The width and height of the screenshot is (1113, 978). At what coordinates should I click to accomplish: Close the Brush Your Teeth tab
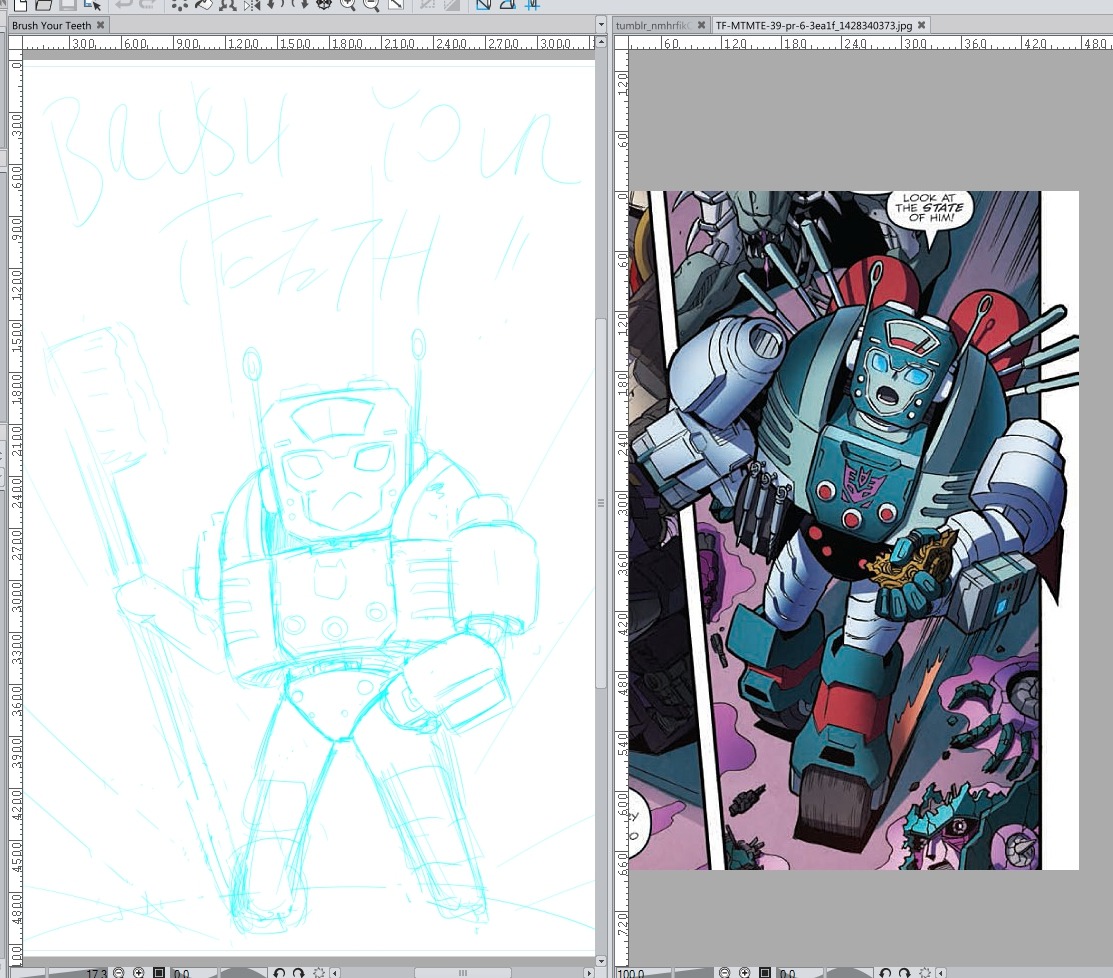point(101,25)
